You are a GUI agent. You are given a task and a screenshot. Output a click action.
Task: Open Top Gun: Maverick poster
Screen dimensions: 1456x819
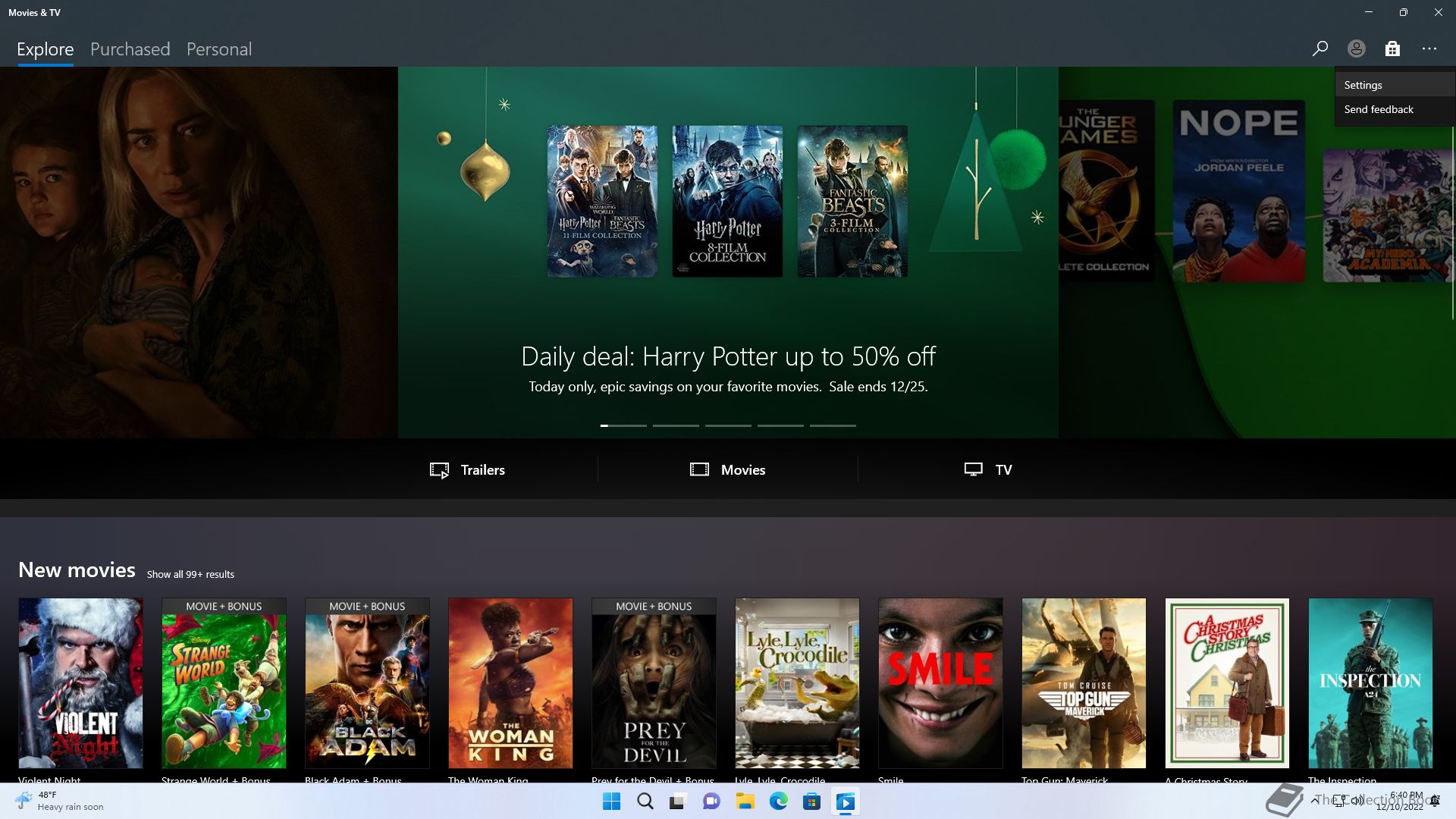tap(1084, 683)
